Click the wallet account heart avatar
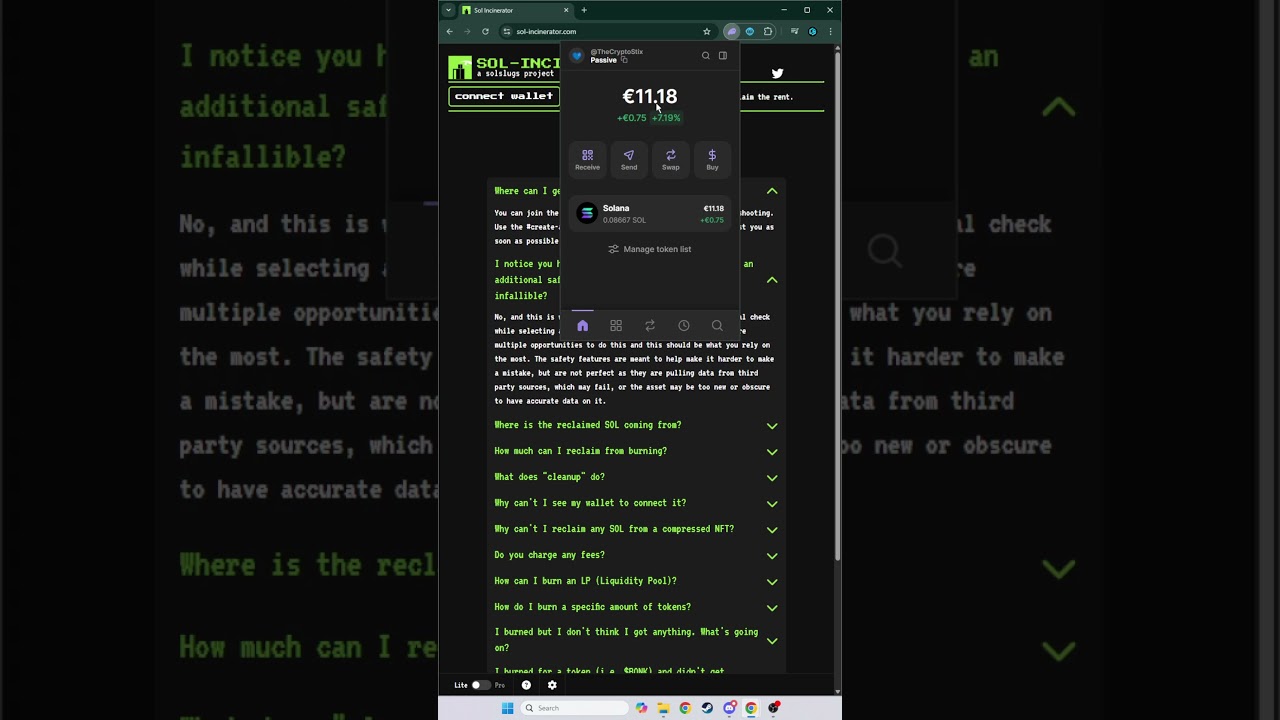1280x720 pixels. [577, 56]
